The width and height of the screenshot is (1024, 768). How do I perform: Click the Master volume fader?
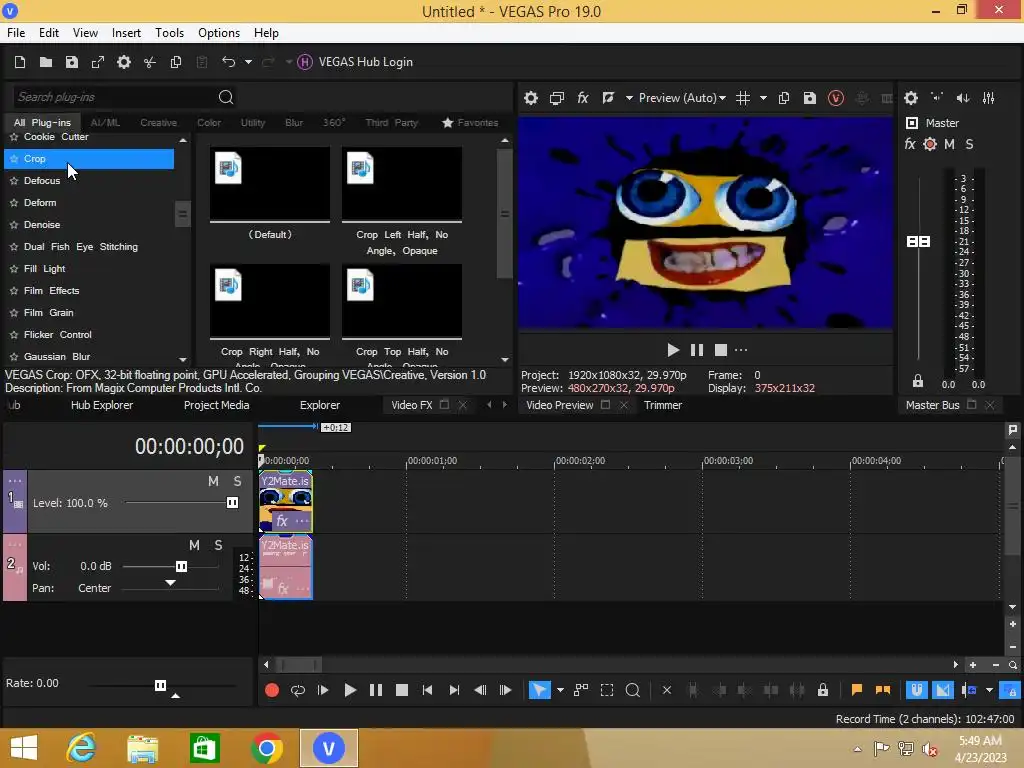pyautogui.click(x=919, y=242)
